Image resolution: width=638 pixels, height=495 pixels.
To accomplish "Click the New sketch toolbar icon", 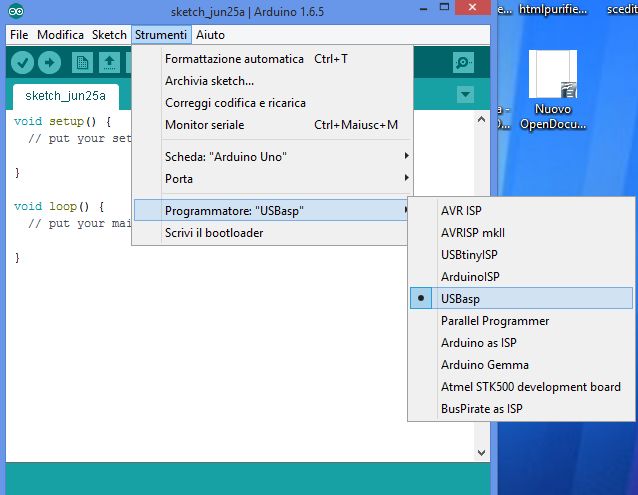I will (x=82, y=63).
